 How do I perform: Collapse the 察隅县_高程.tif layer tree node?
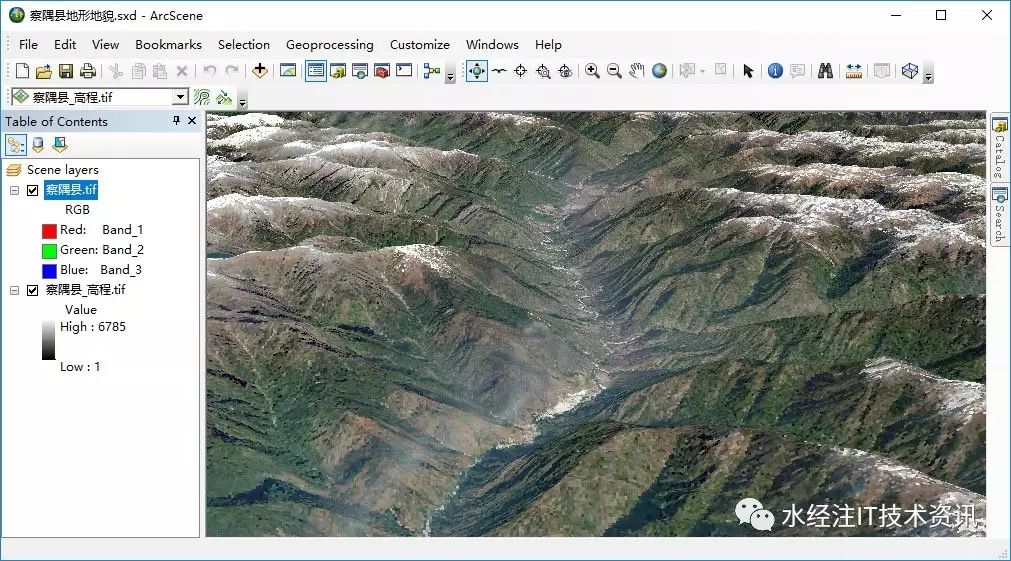coord(14,290)
